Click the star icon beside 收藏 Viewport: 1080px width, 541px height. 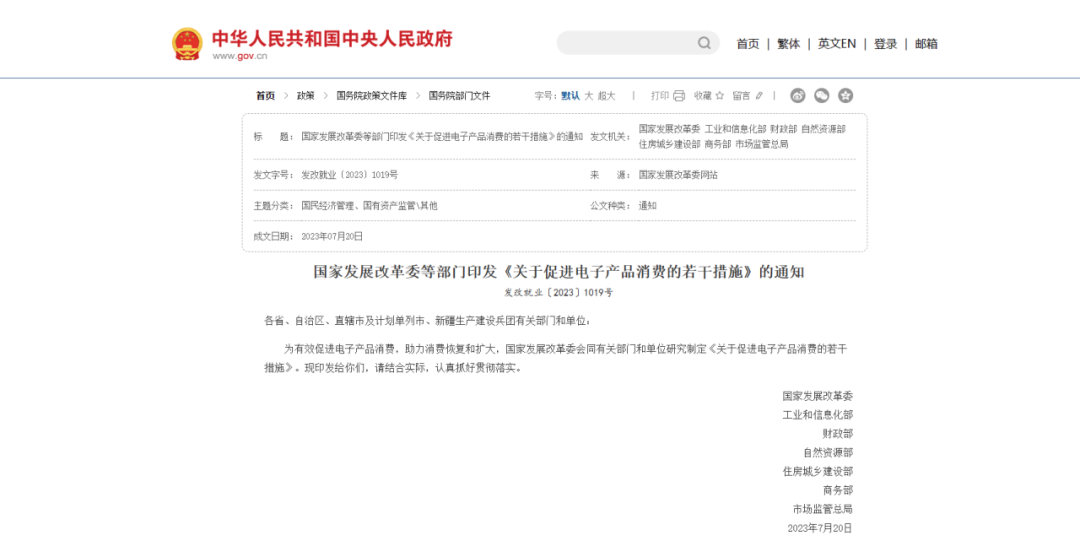tap(719, 96)
